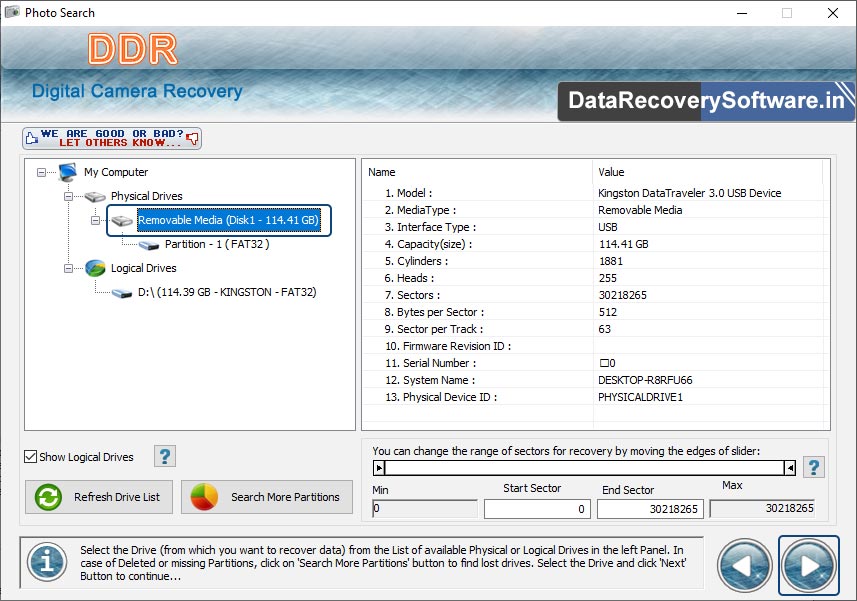Click the green refresh arrows icon
The image size is (857, 601).
coord(48,497)
